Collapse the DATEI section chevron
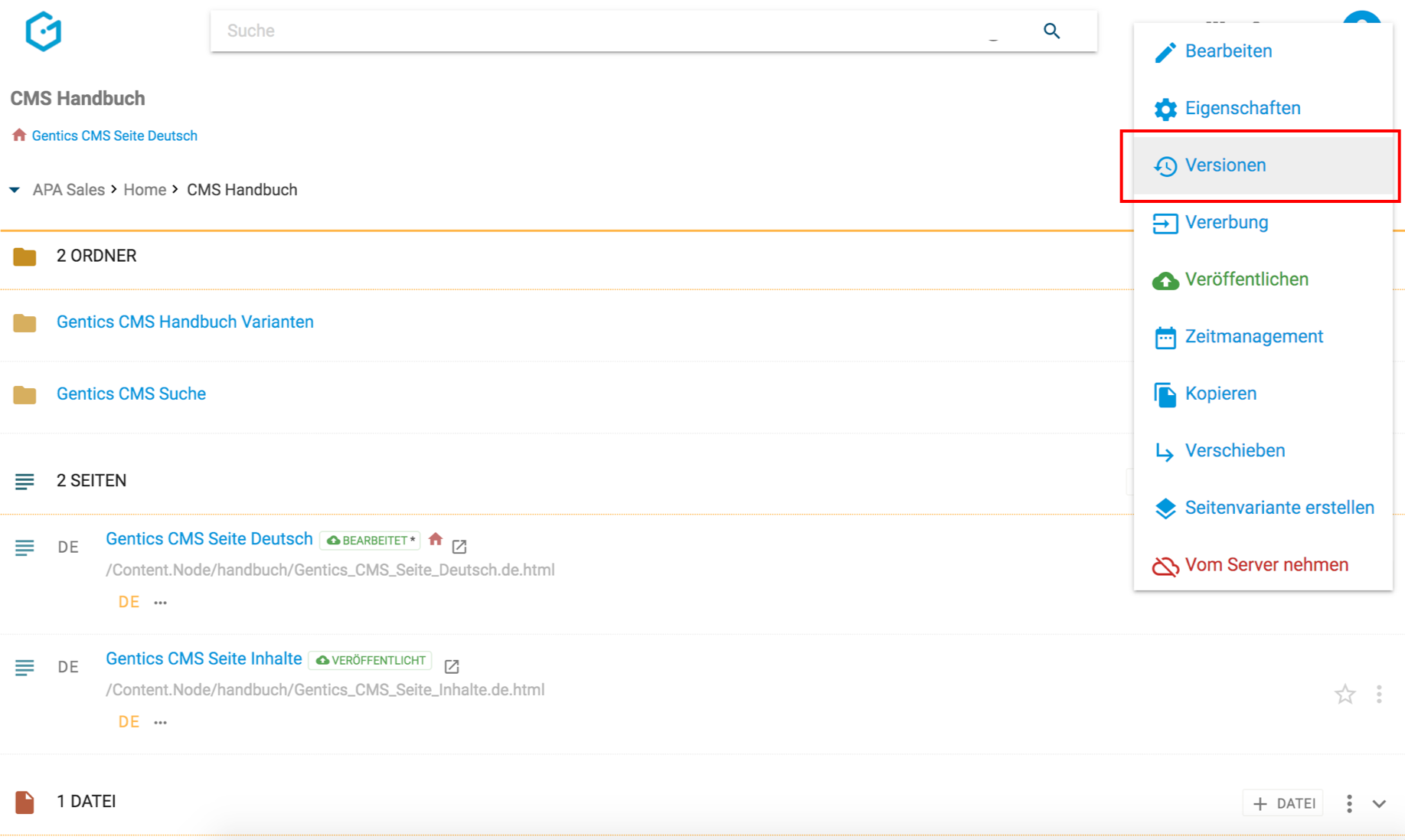The height and width of the screenshot is (840, 1405). 1379,804
